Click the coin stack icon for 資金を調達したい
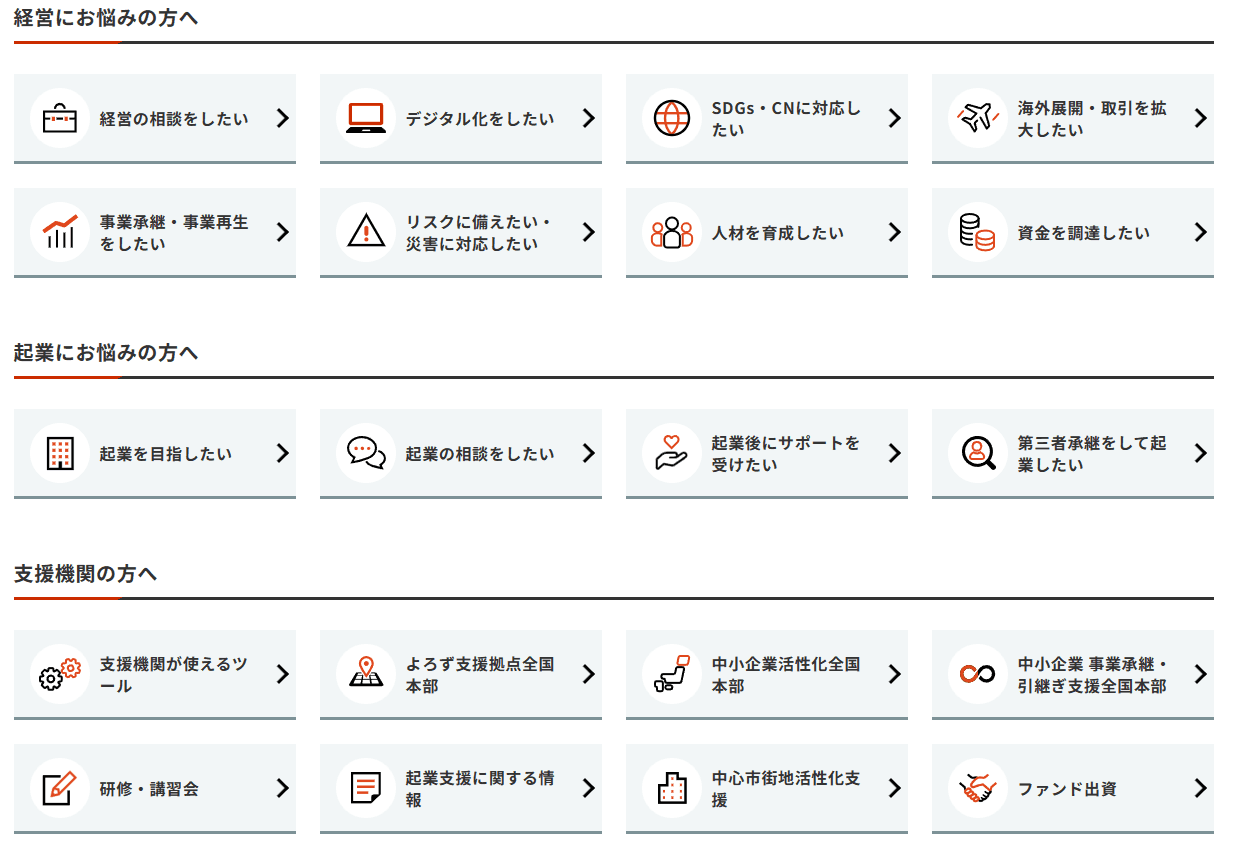The image size is (1238, 842). click(x=977, y=232)
